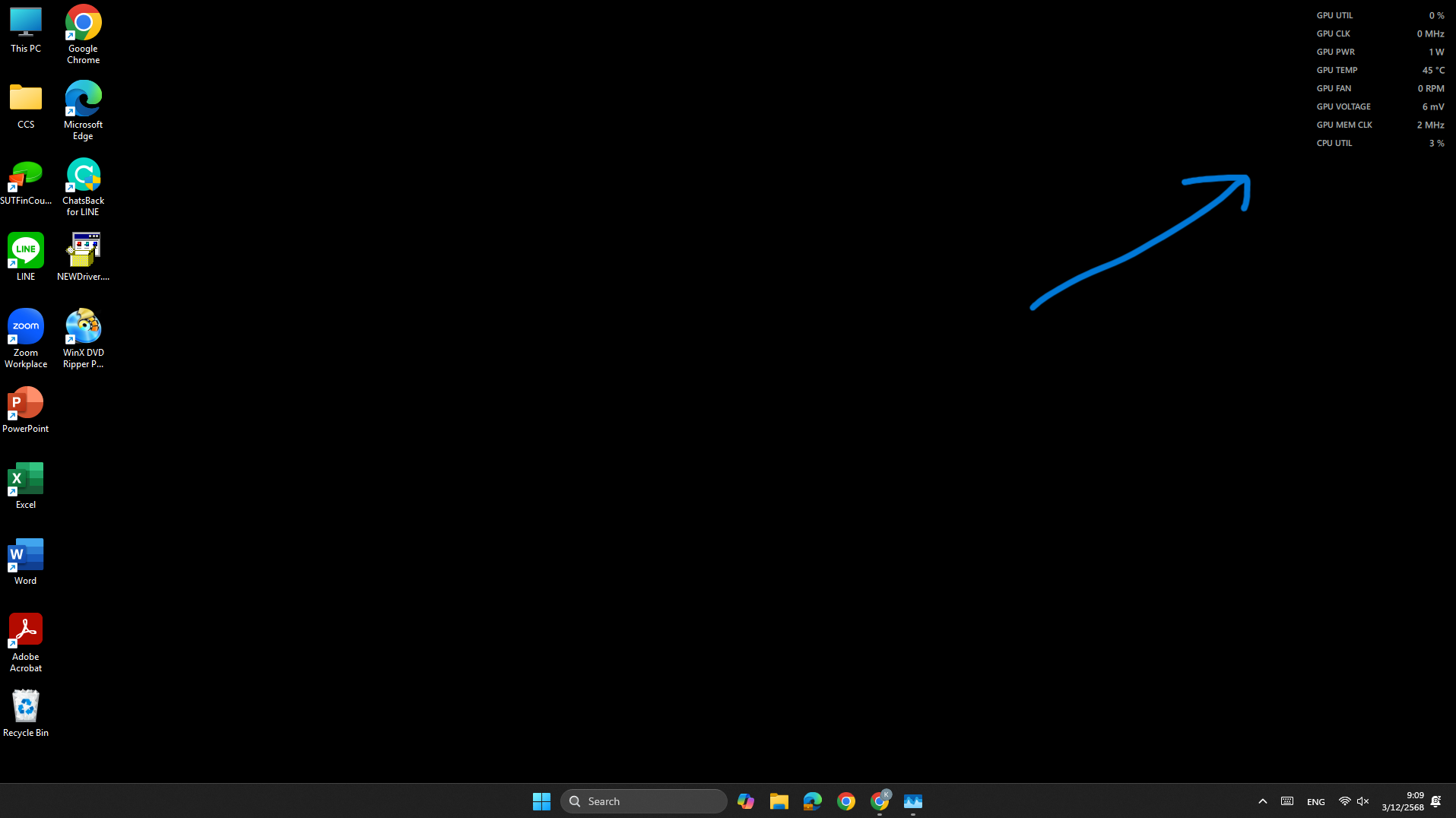Unmute the speaker volume icon
Screen dimensions: 1456x818
1363,801
